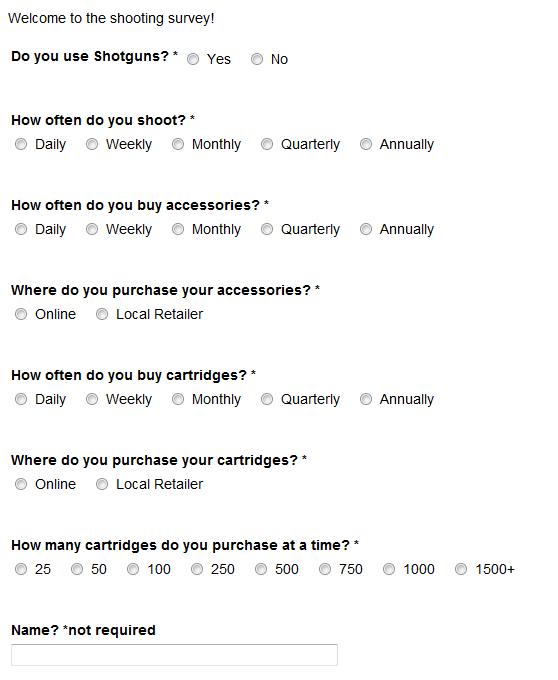The width and height of the screenshot is (558, 680).
Task: Pick Annually for buying cartridges
Action: 366,399
